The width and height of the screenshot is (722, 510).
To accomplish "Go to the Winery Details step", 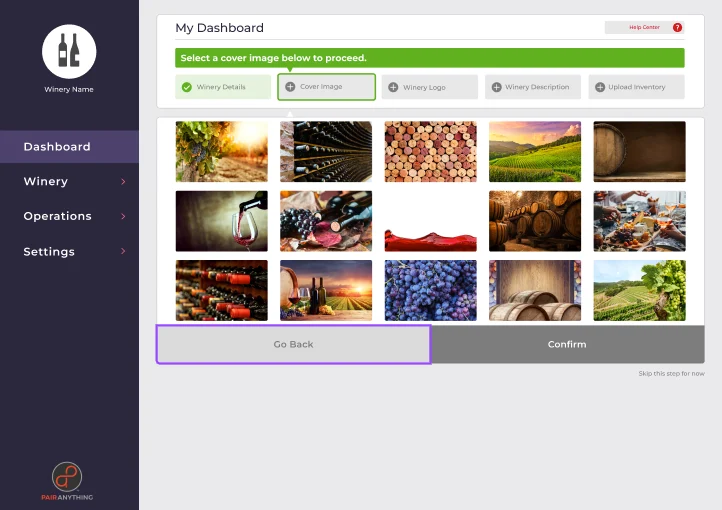I will tap(223, 87).
